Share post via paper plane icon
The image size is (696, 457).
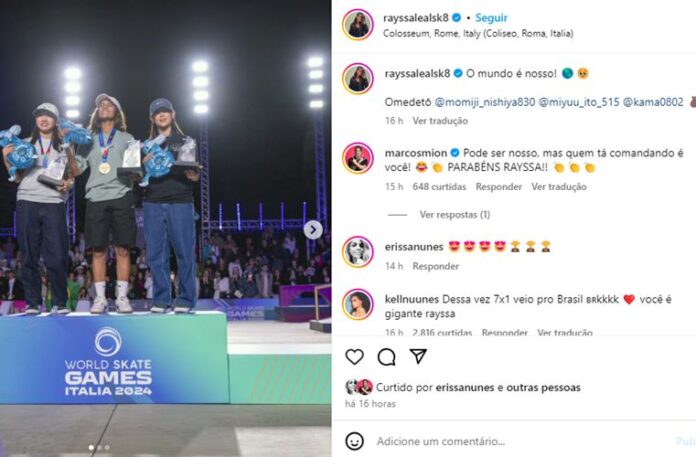[x=418, y=356]
